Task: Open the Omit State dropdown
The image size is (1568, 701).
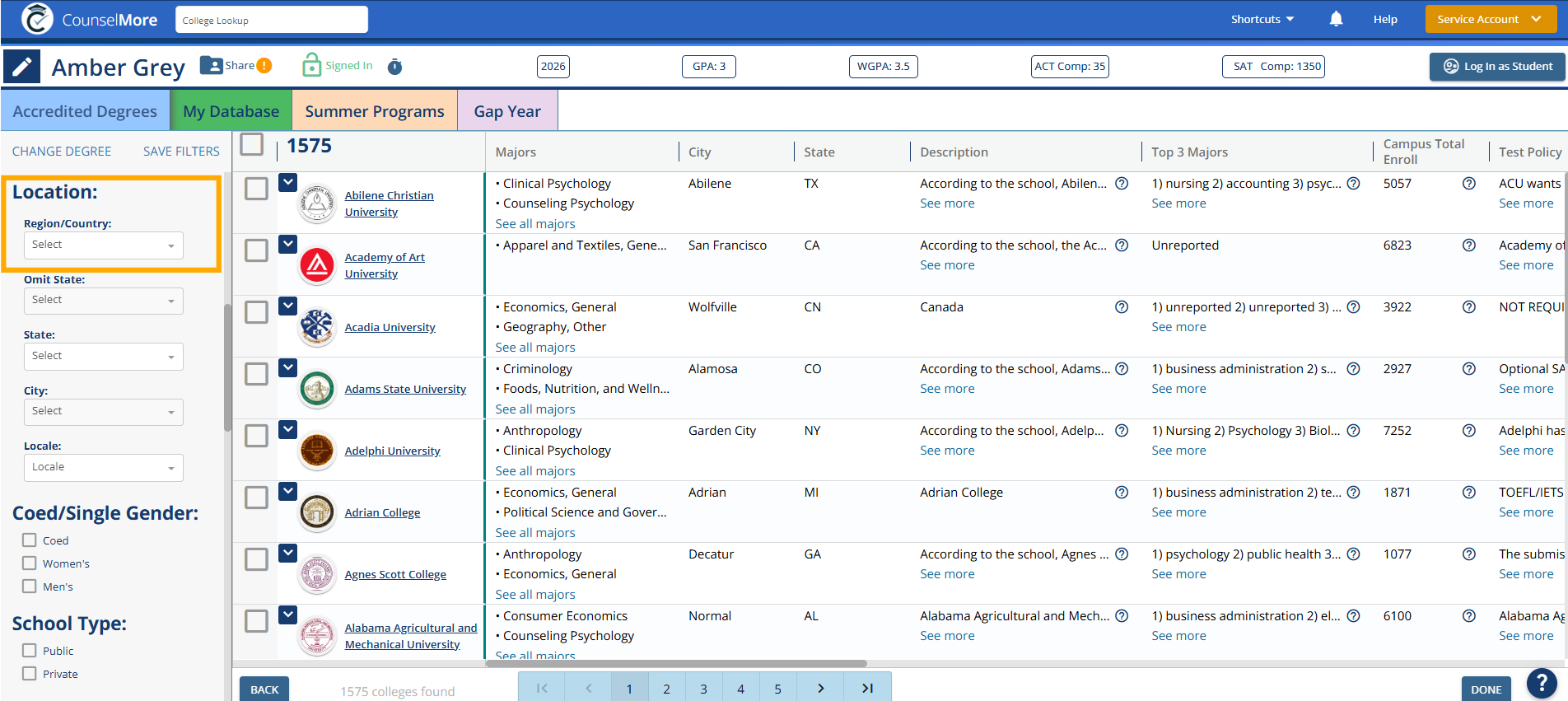Action: [x=104, y=301]
